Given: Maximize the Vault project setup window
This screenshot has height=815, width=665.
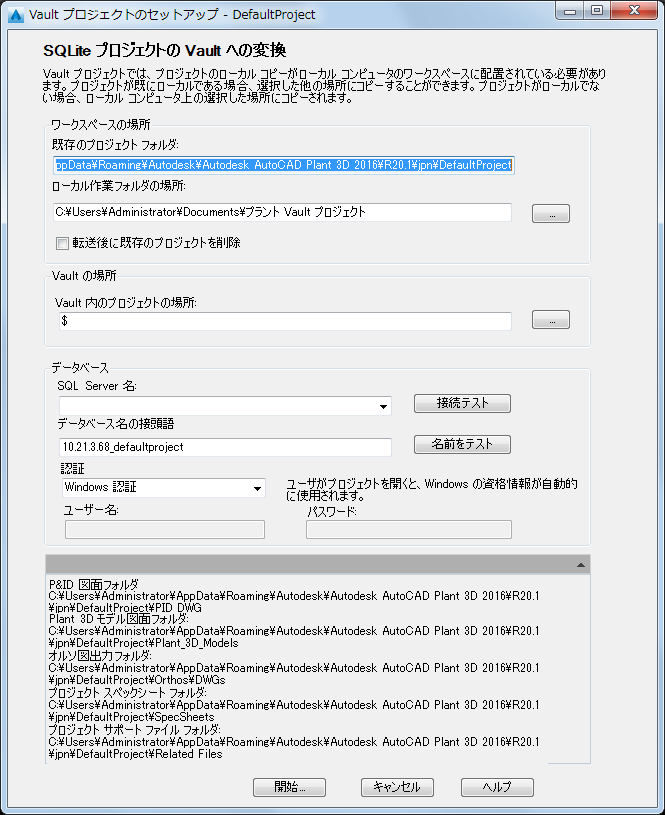Looking at the screenshot, I should tap(597, 11).
